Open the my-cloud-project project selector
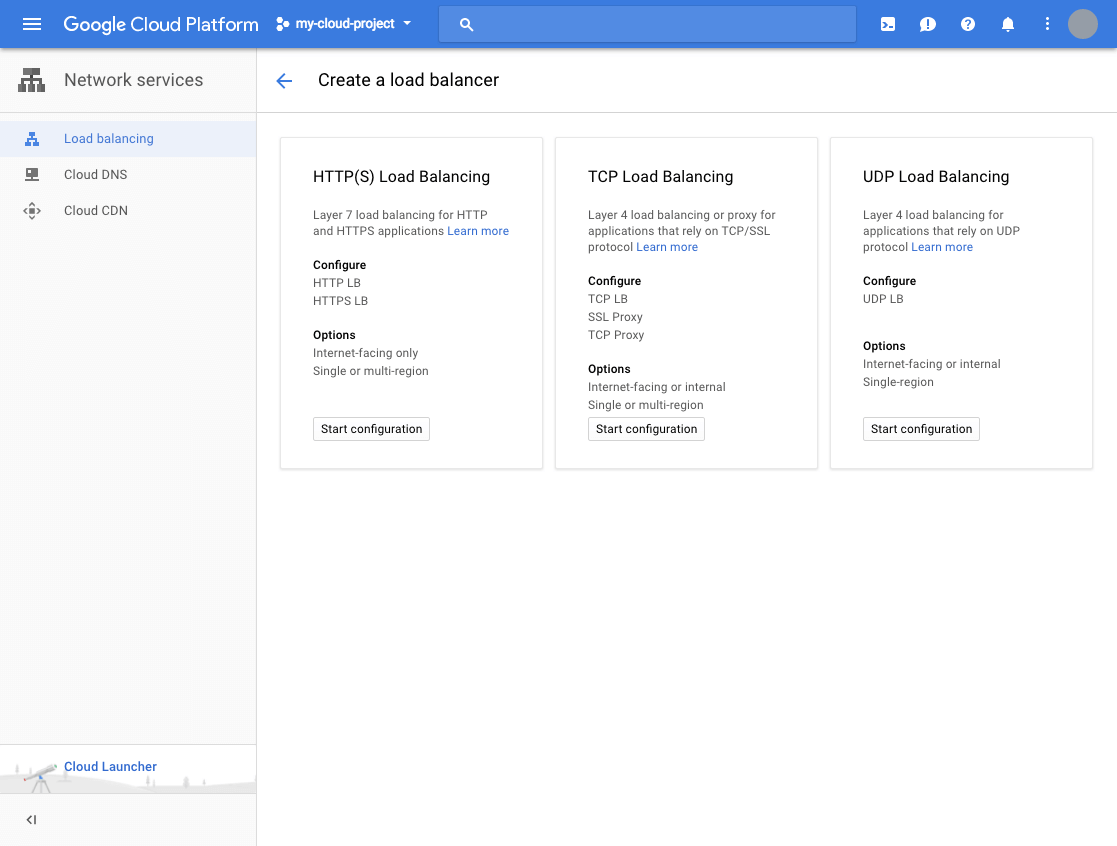1117x846 pixels. point(344,24)
